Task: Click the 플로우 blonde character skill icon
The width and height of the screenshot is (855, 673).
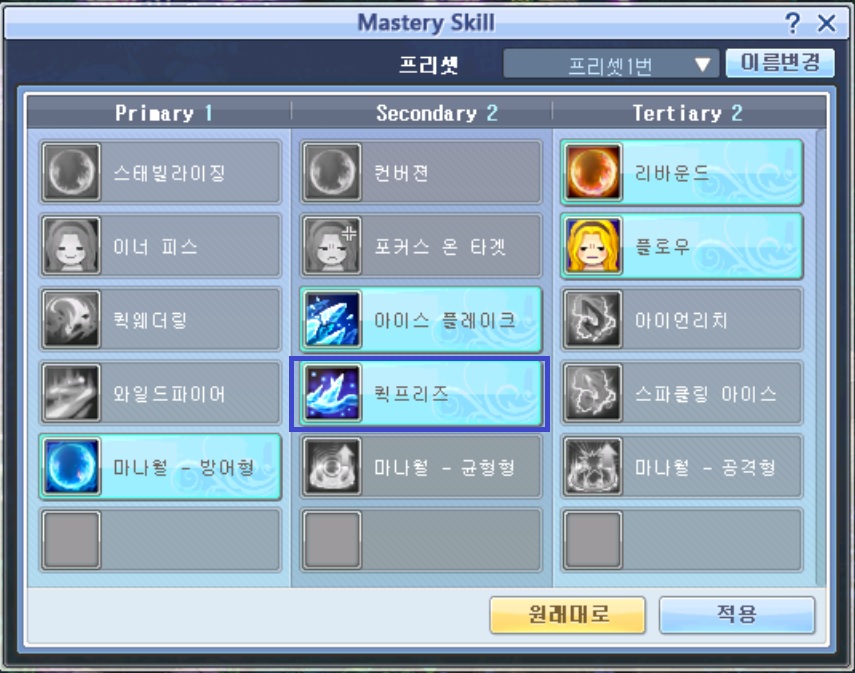Action: click(593, 245)
